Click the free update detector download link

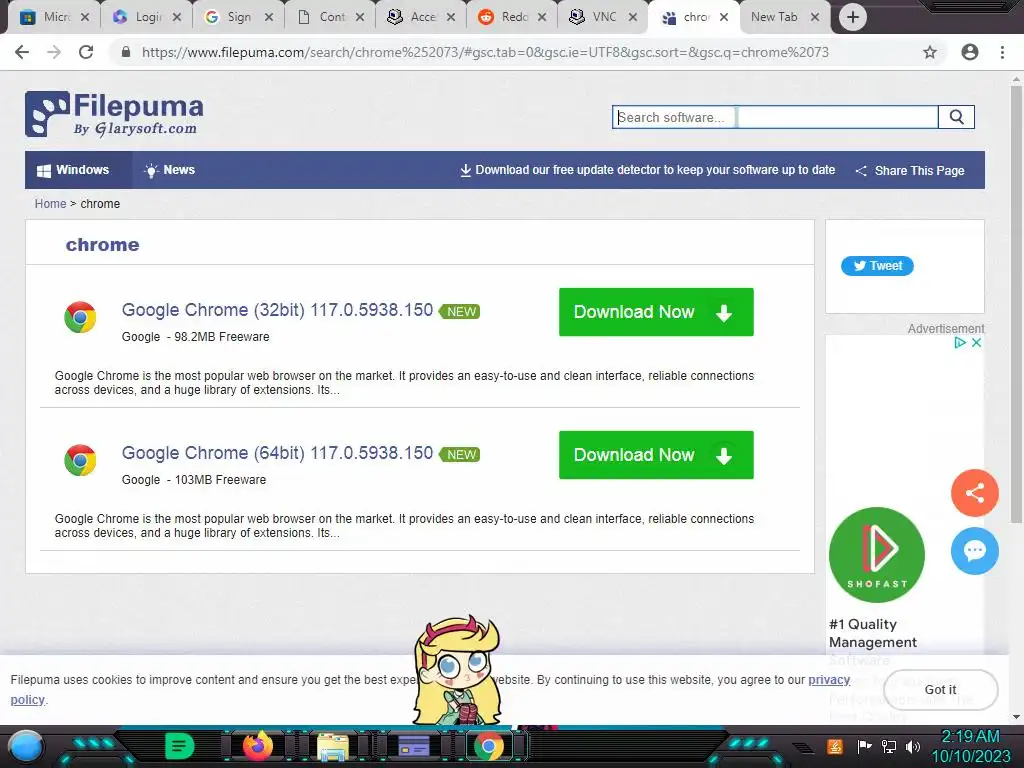(x=648, y=170)
